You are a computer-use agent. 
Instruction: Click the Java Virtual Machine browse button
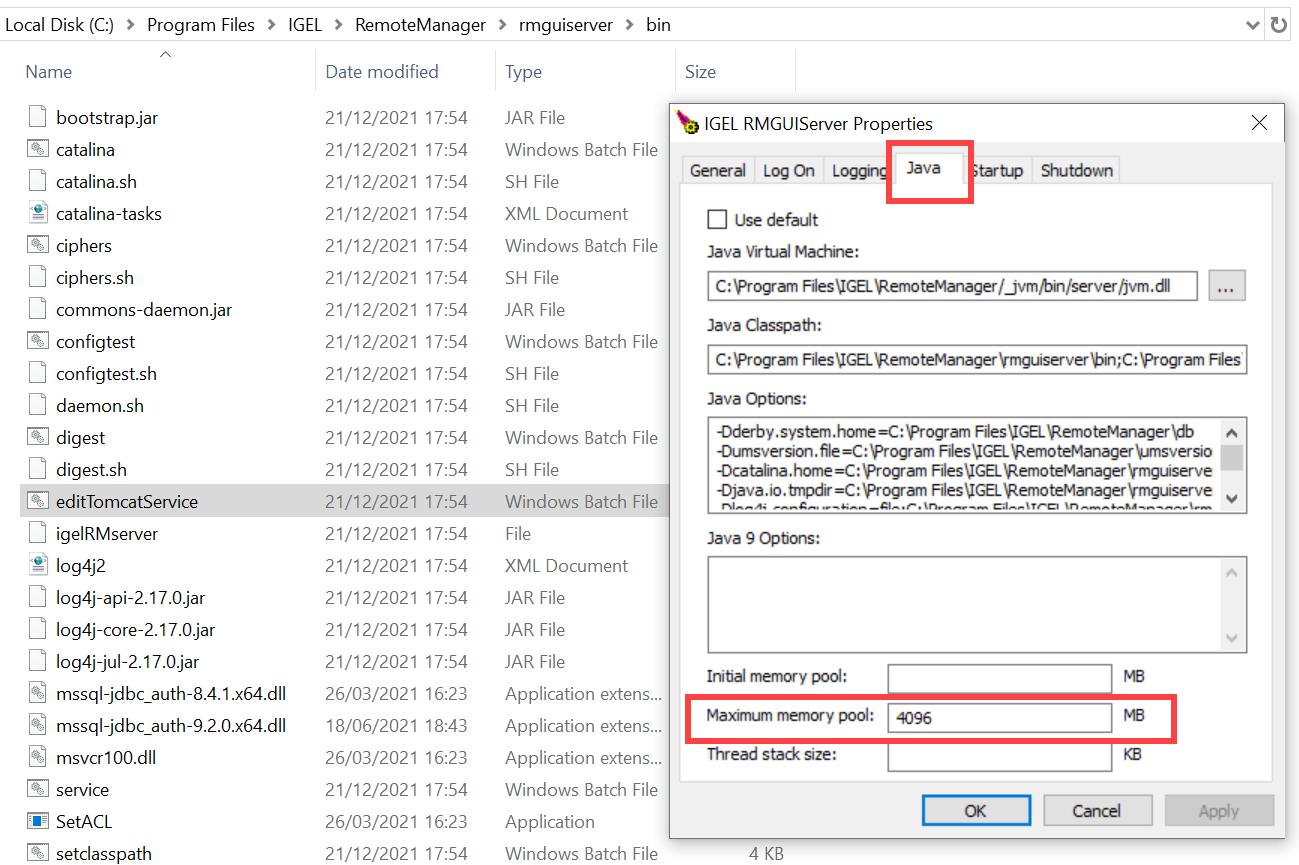pyautogui.click(x=1227, y=285)
